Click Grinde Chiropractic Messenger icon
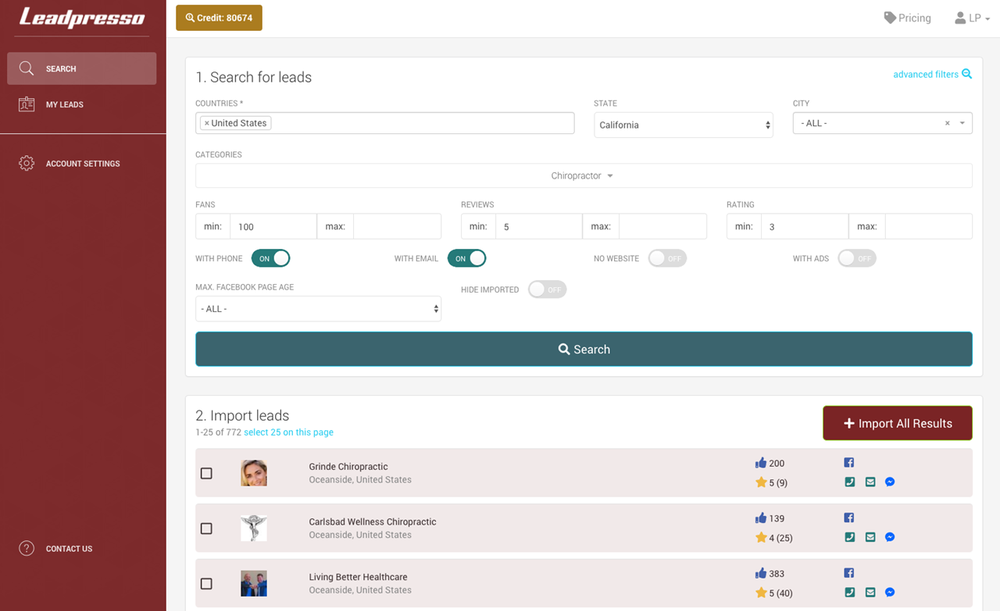The image size is (1000, 611). click(x=890, y=482)
